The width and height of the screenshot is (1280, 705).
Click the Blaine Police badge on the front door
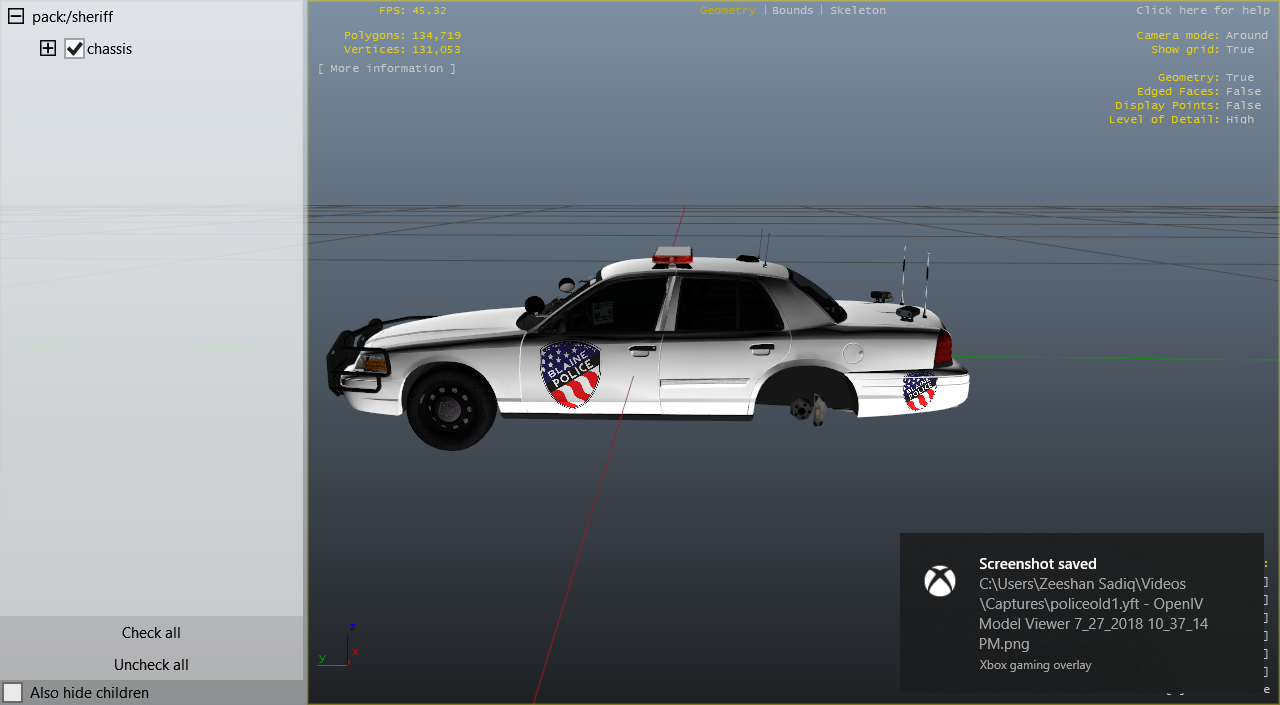click(x=569, y=375)
